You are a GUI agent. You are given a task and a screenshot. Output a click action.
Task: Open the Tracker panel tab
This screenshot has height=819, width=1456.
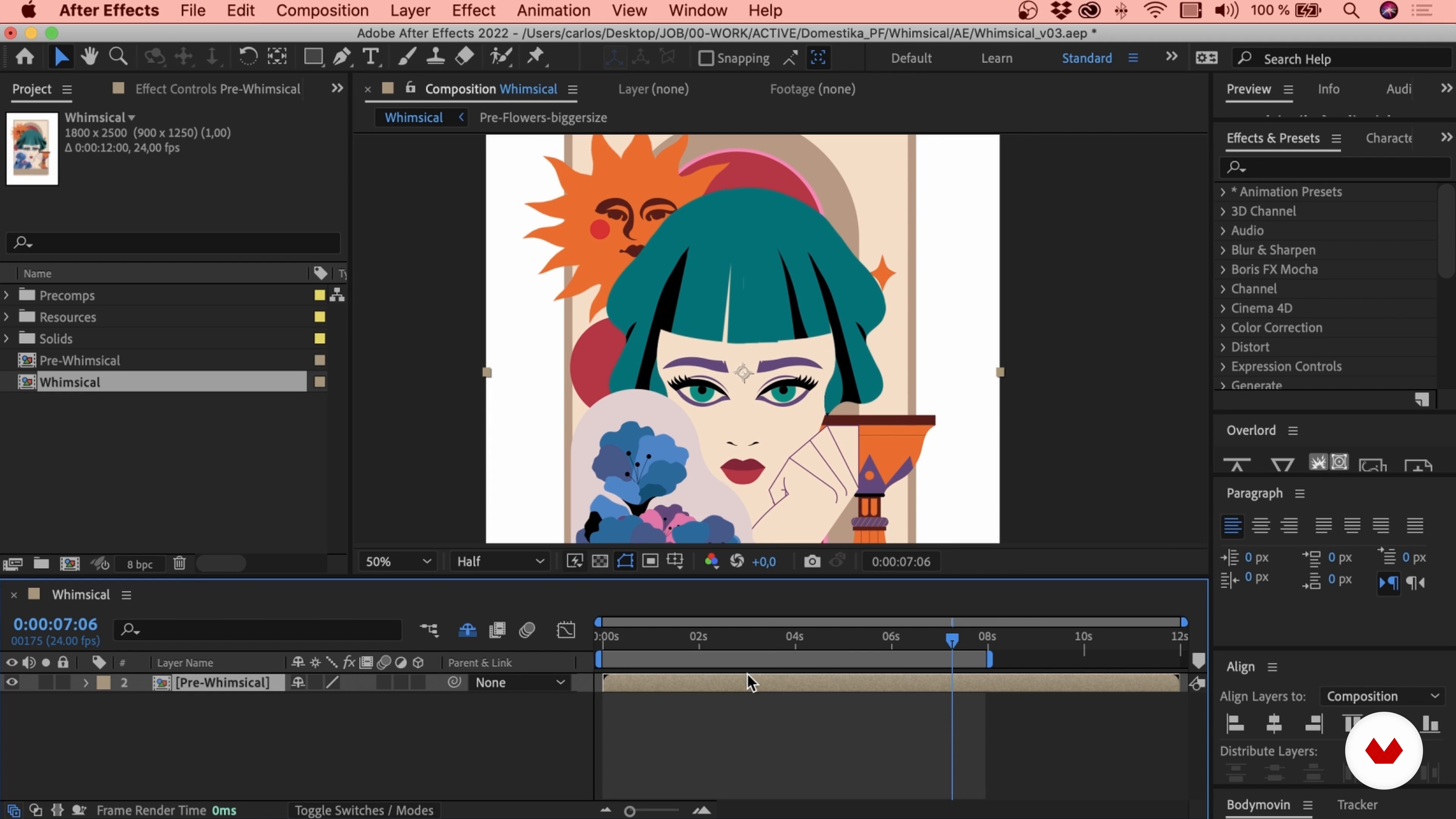[1357, 804]
